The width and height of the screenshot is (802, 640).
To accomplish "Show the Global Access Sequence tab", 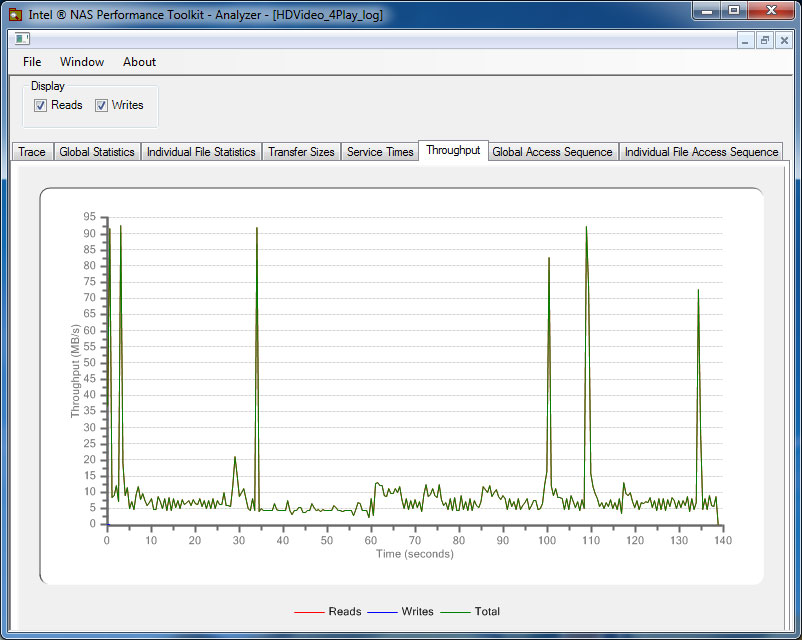I will click(x=552, y=152).
